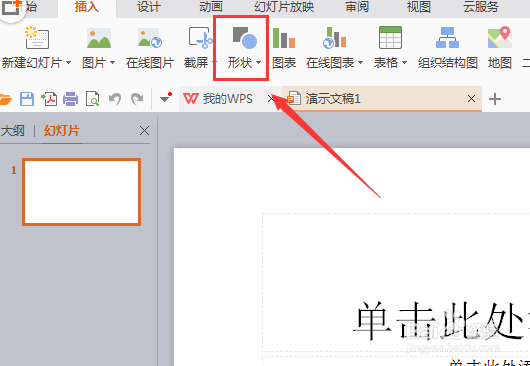Image resolution: width=530 pixels, height=366 pixels.
Task: Expand the 在线图表 dropdown arrow
Action: (360, 63)
